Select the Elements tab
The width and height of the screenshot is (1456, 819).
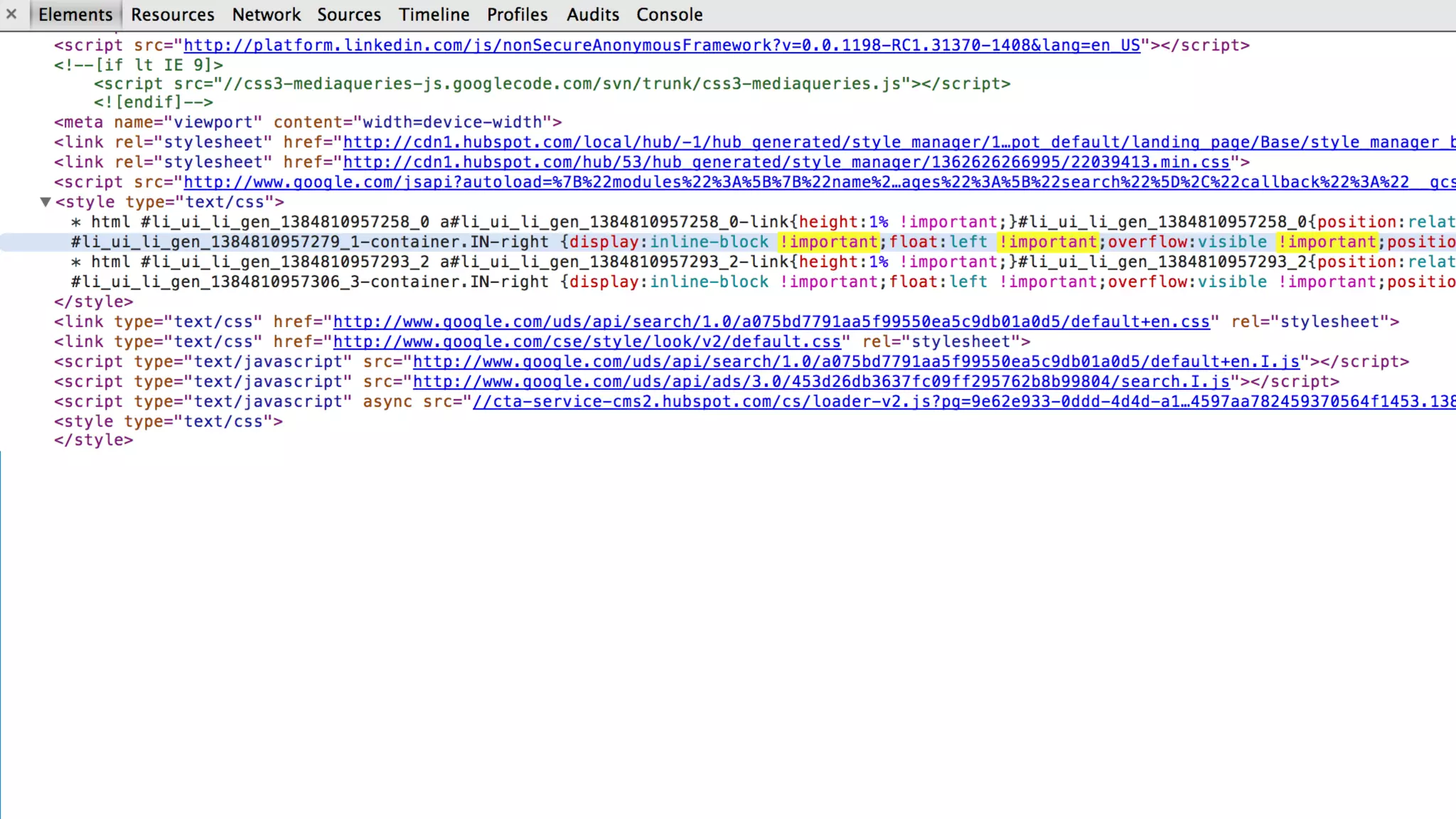(x=75, y=14)
